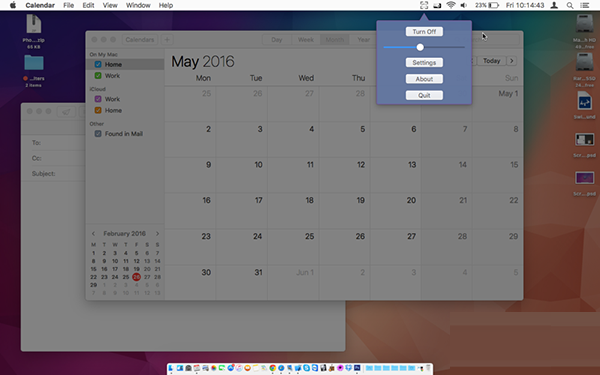600x375 pixels.
Task: Toggle Work calendar under On My Mac
Action: click(98, 76)
